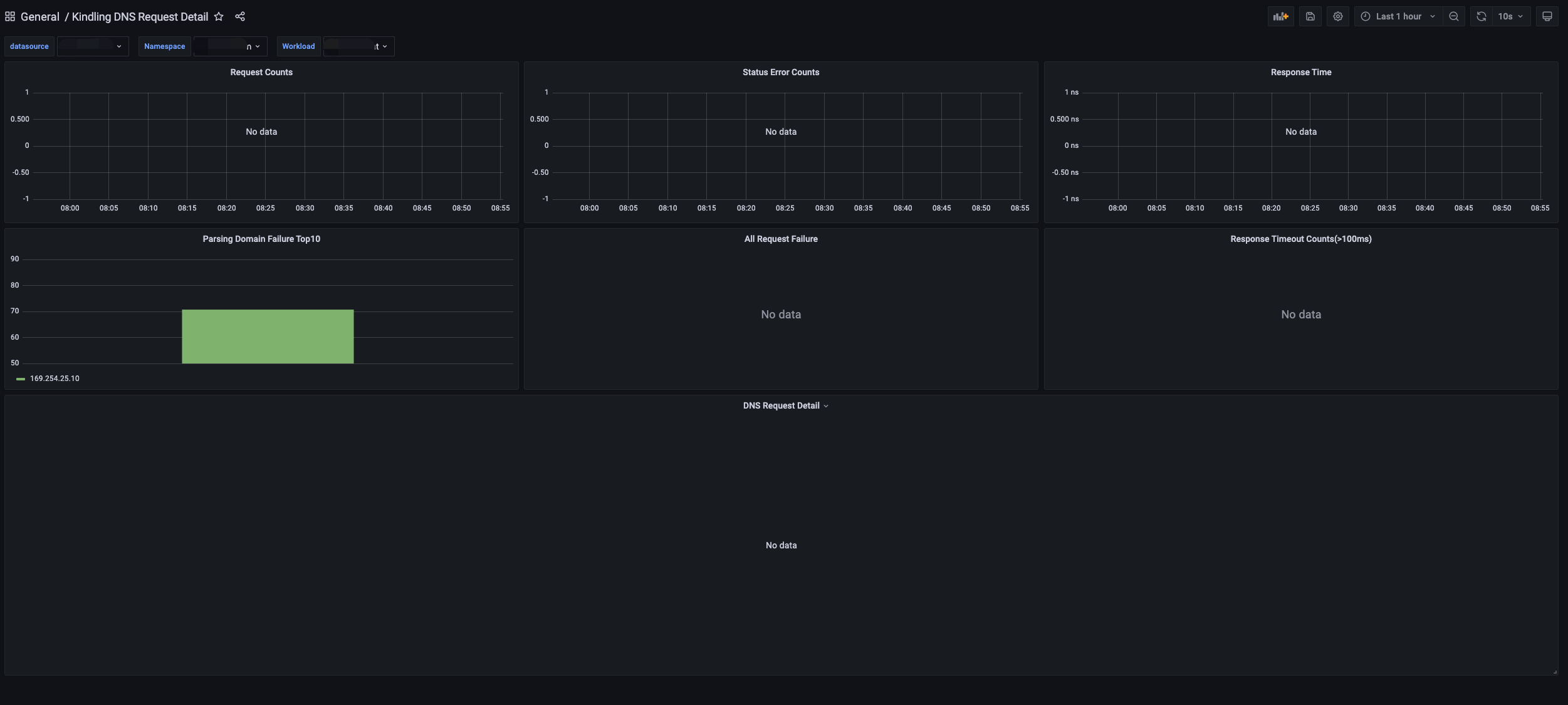Click the Request Counts panel title
Viewport: 1568px width, 705px height.
(x=261, y=72)
